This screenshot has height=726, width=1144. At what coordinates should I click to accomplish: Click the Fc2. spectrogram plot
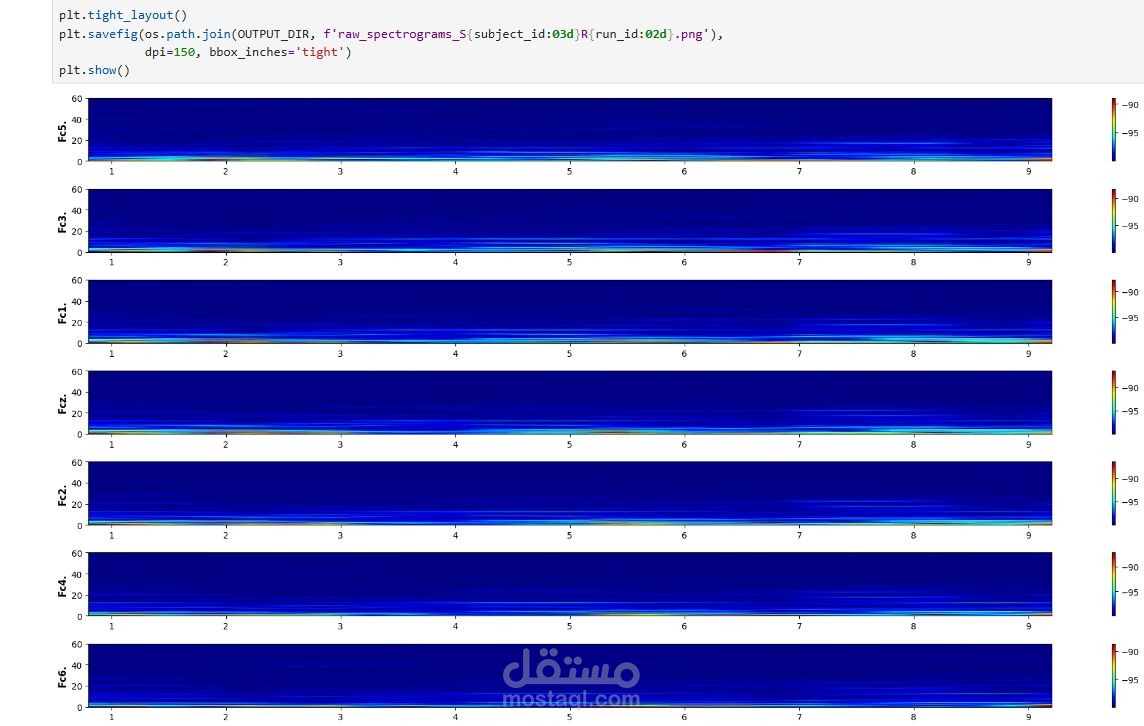pyautogui.click(x=570, y=493)
